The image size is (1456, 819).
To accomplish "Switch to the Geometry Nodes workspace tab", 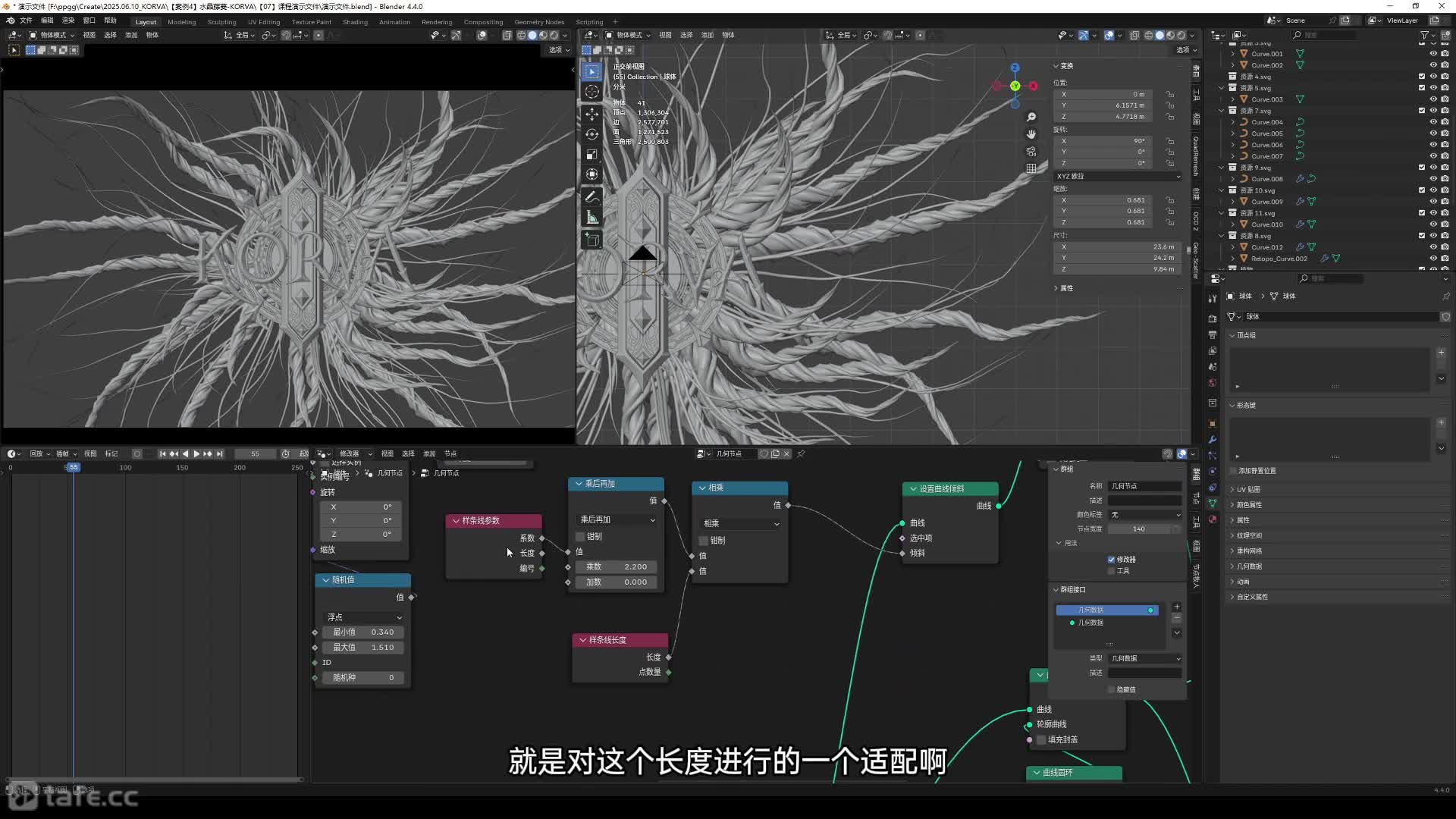I will point(539,22).
